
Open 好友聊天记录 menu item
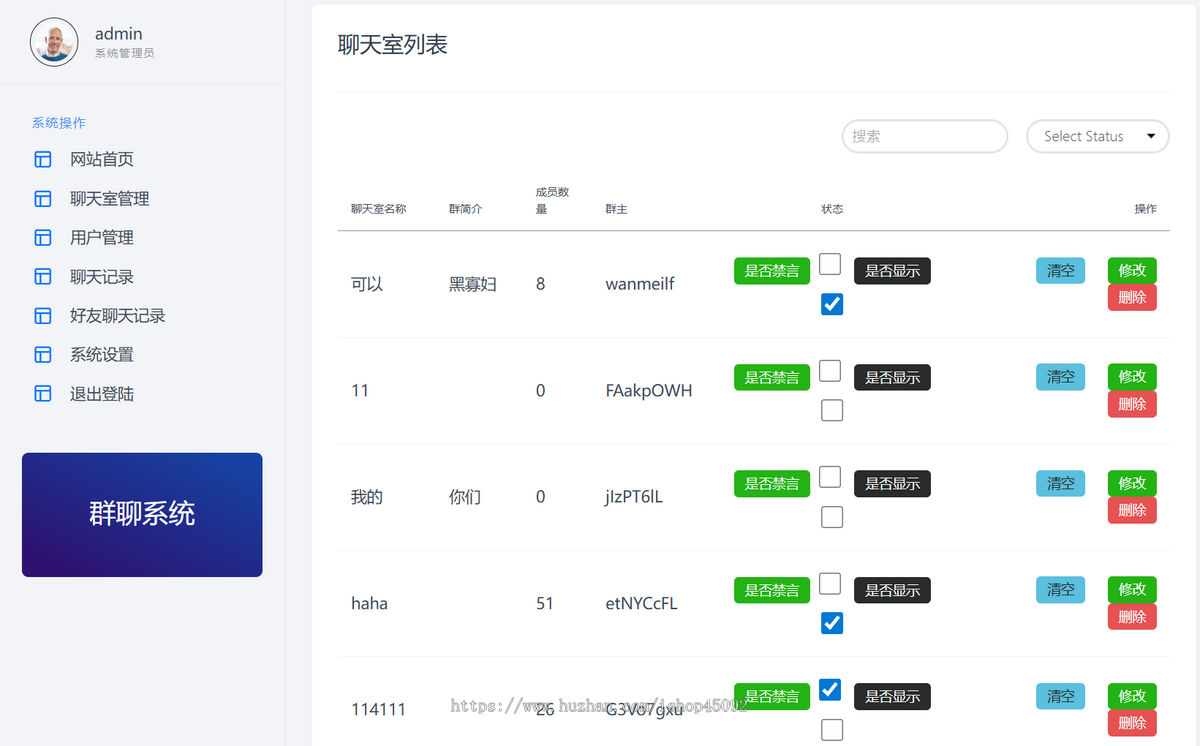point(118,316)
